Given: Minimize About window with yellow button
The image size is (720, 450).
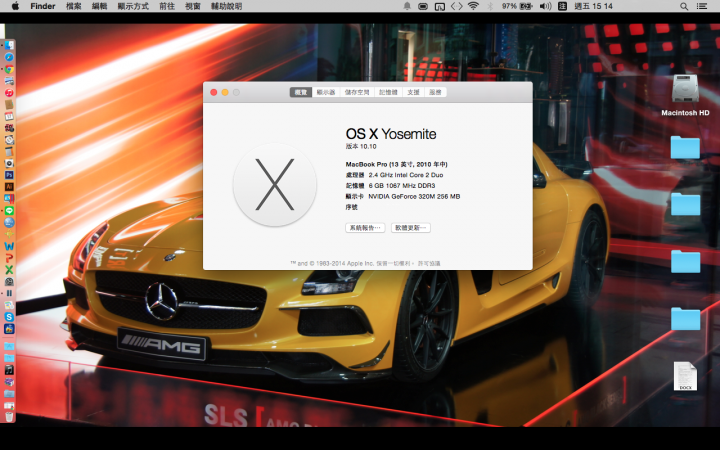Looking at the screenshot, I should pyautogui.click(x=225, y=92).
